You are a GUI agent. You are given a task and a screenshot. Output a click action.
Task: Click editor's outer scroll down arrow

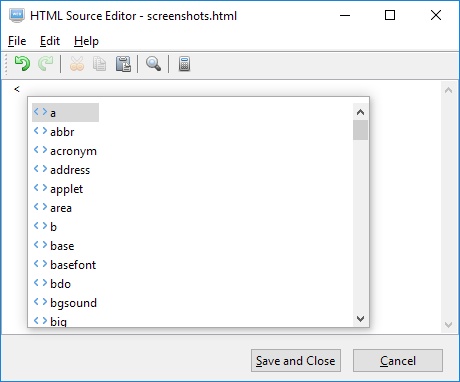(x=448, y=324)
